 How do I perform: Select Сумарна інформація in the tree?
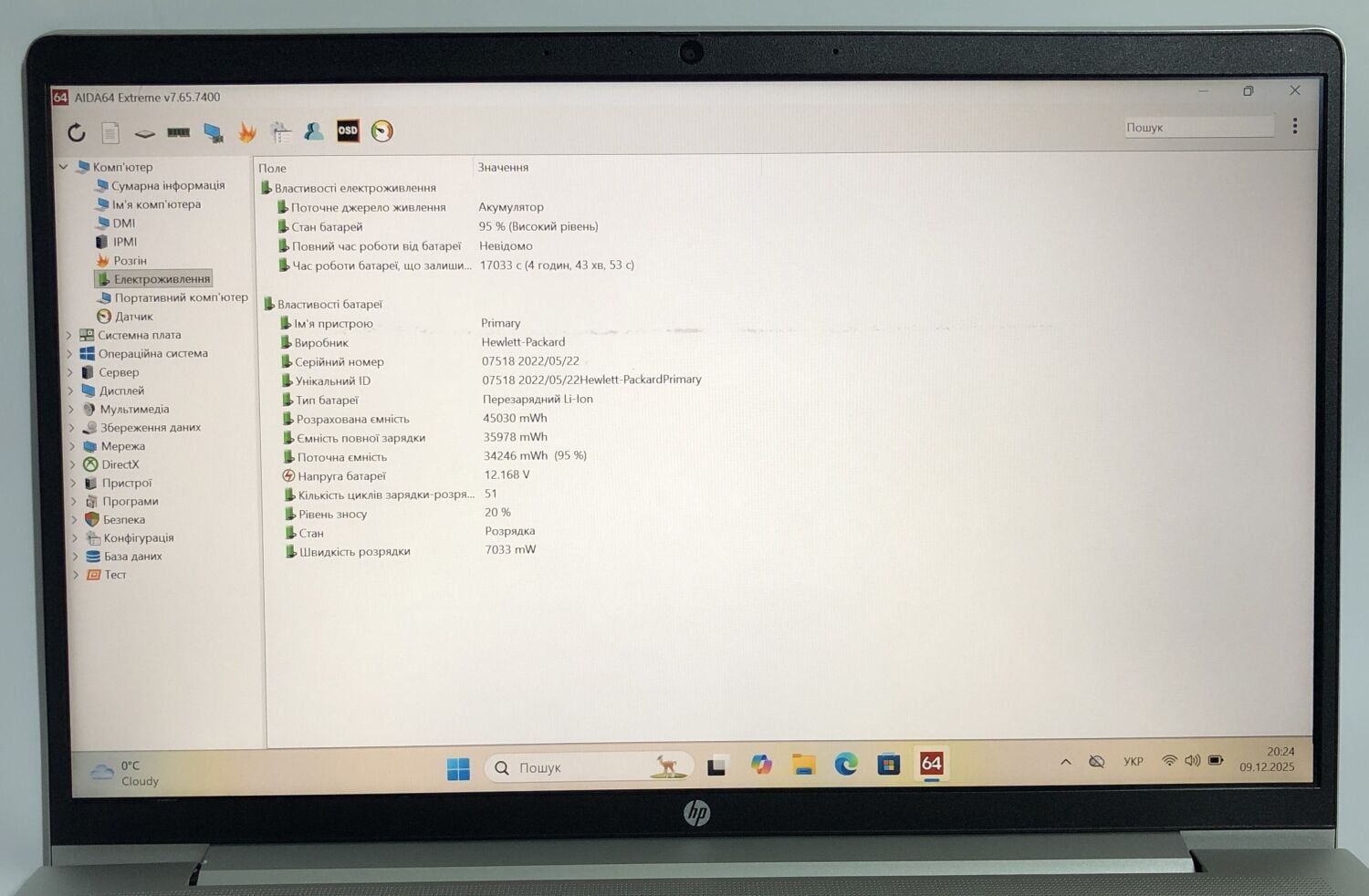(x=167, y=186)
